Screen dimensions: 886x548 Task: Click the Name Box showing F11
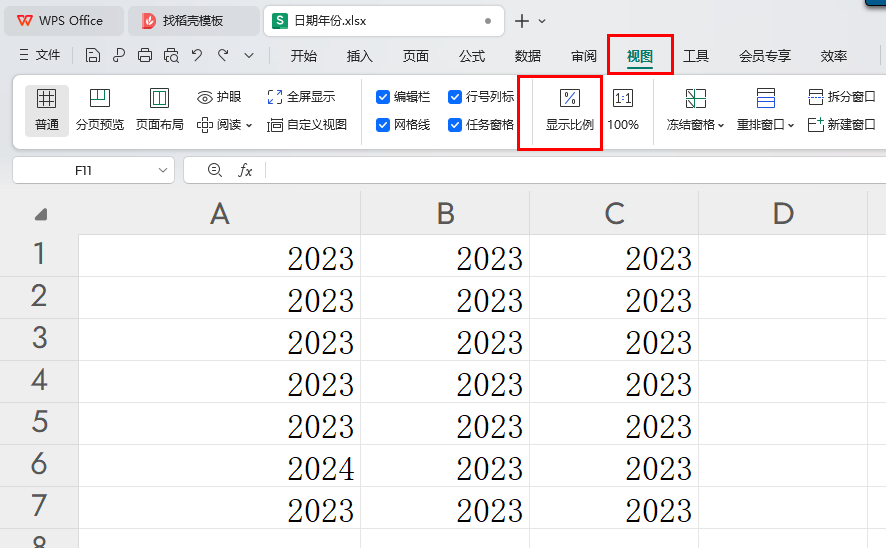tap(84, 170)
